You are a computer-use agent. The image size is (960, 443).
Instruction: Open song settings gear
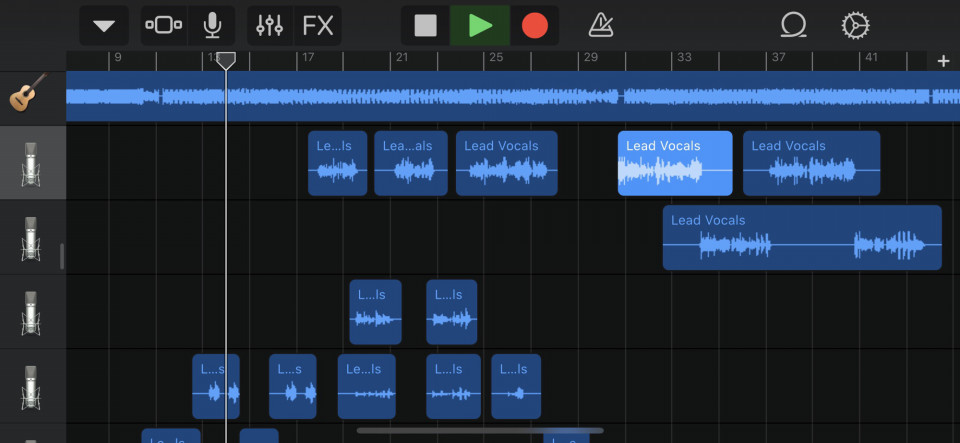(855, 26)
